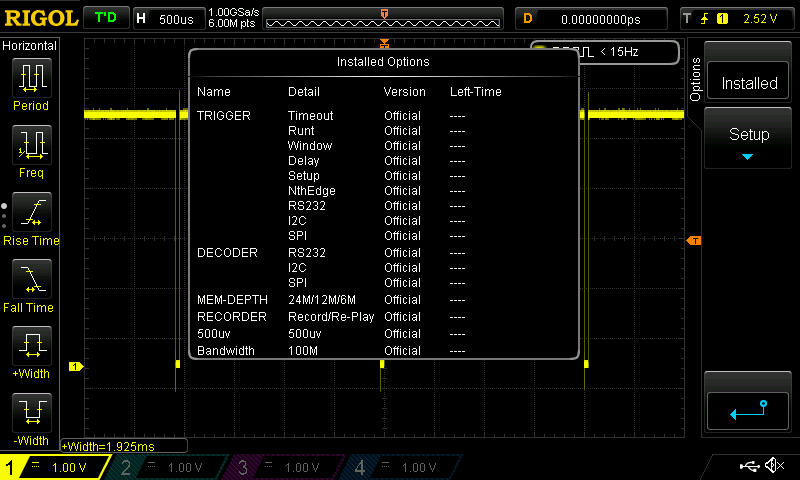The width and height of the screenshot is (800, 480).
Task: Click the USB status icon
Action: click(x=751, y=466)
